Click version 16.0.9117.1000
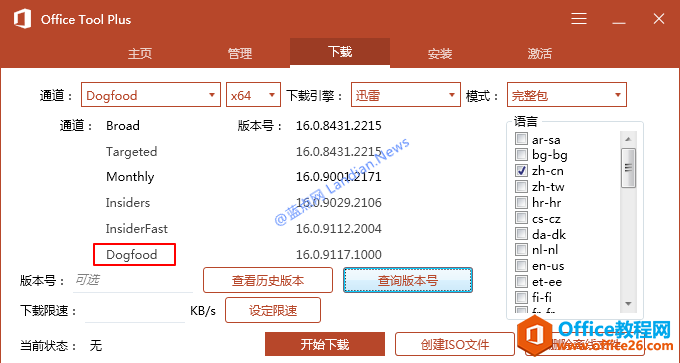 (x=339, y=255)
